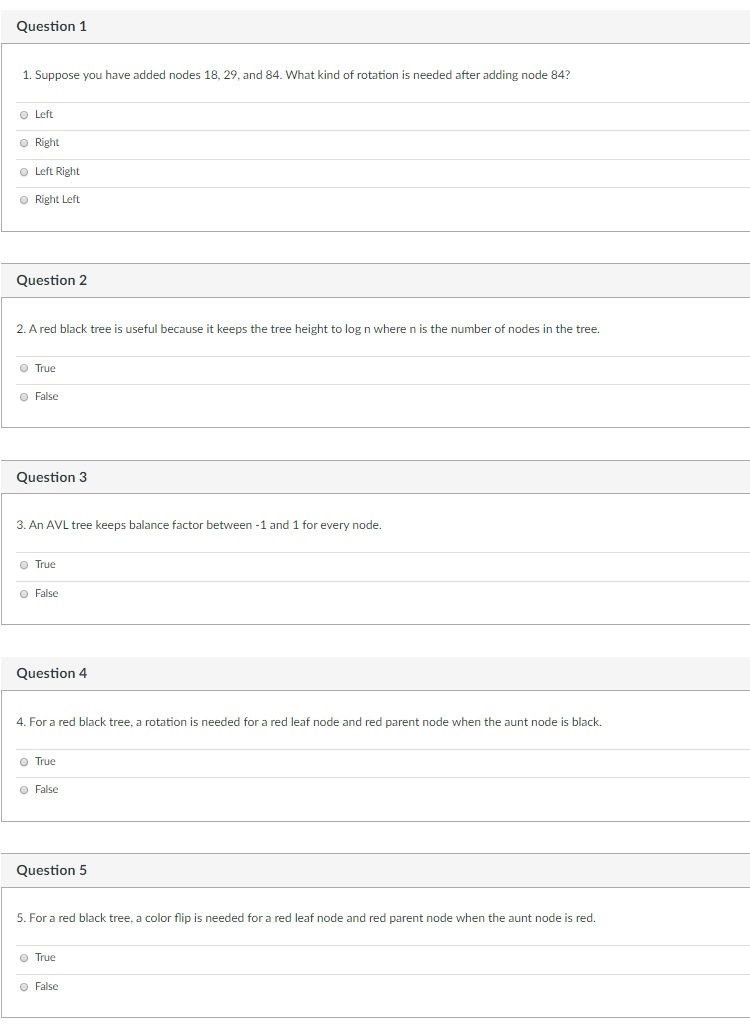Mark 'True' for the red black tree height question
750x1027 pixels.
(22, 368)
